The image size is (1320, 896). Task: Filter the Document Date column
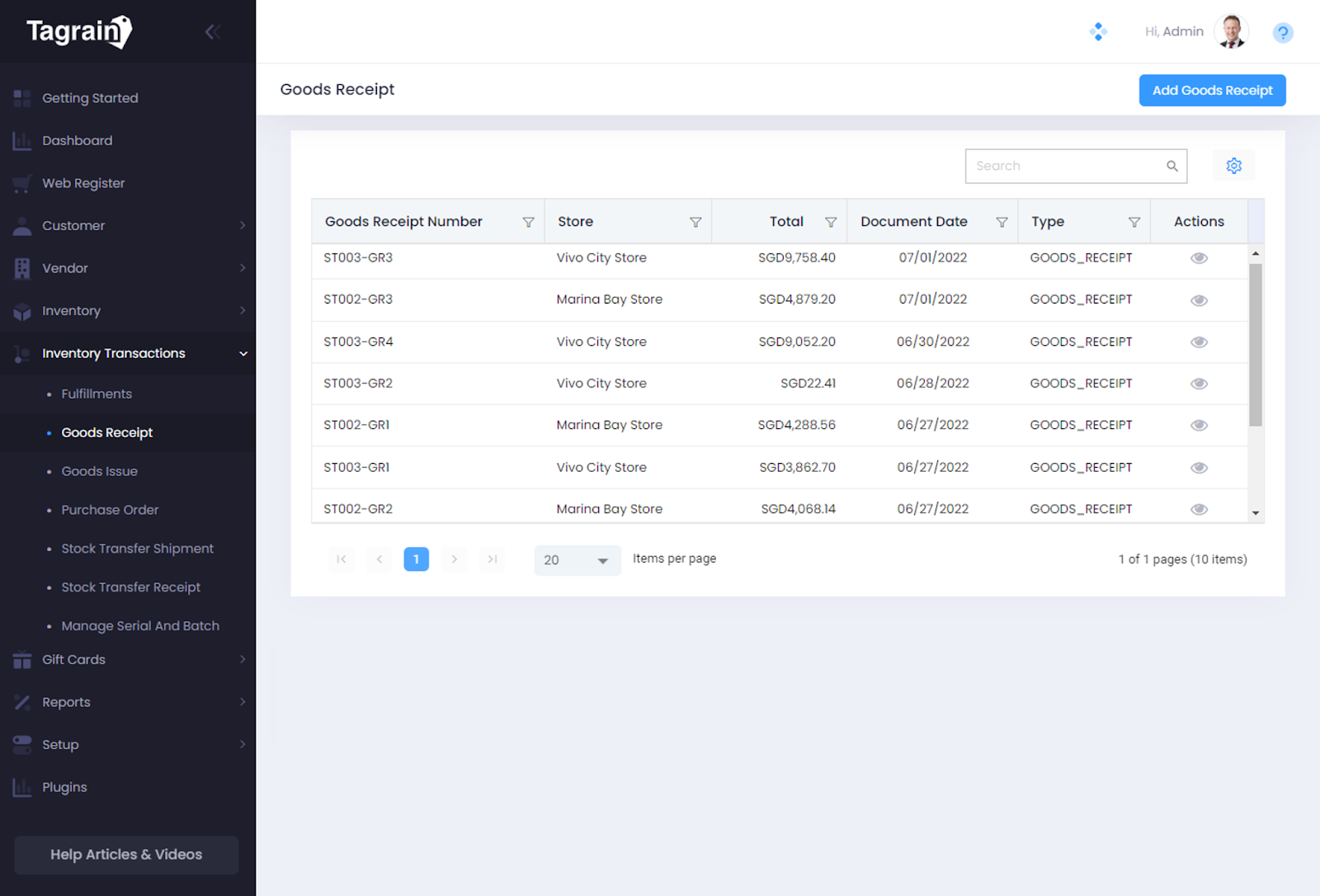click(1002, 222)
